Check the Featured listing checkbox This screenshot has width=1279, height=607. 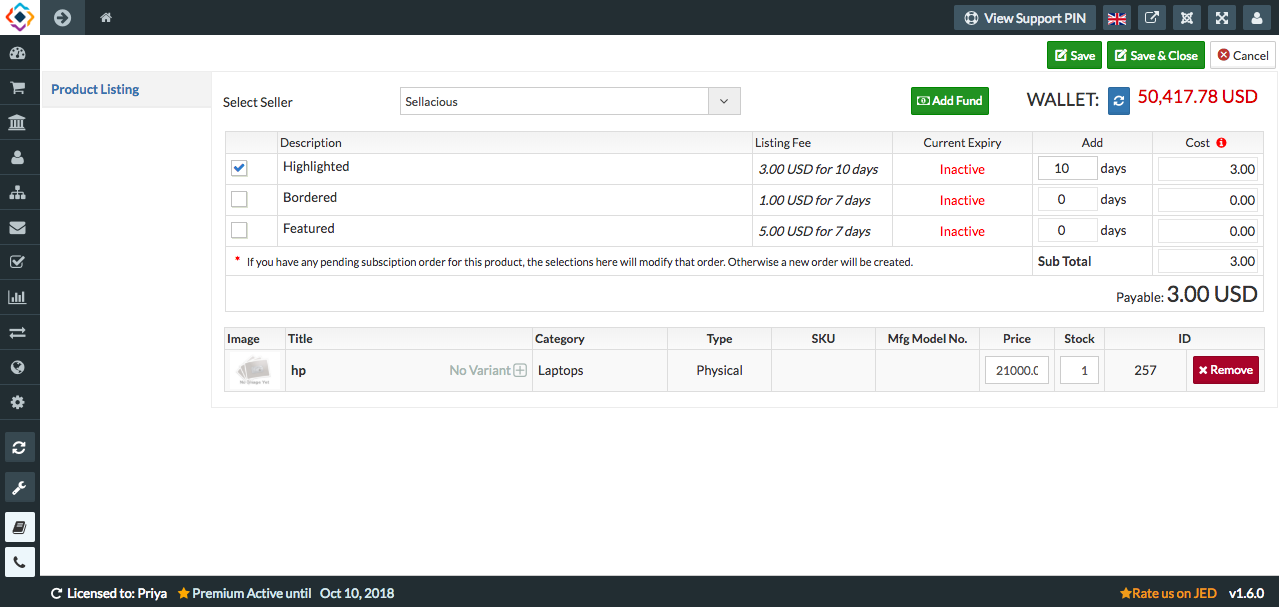pyautogui.click(x=239, y=230)
